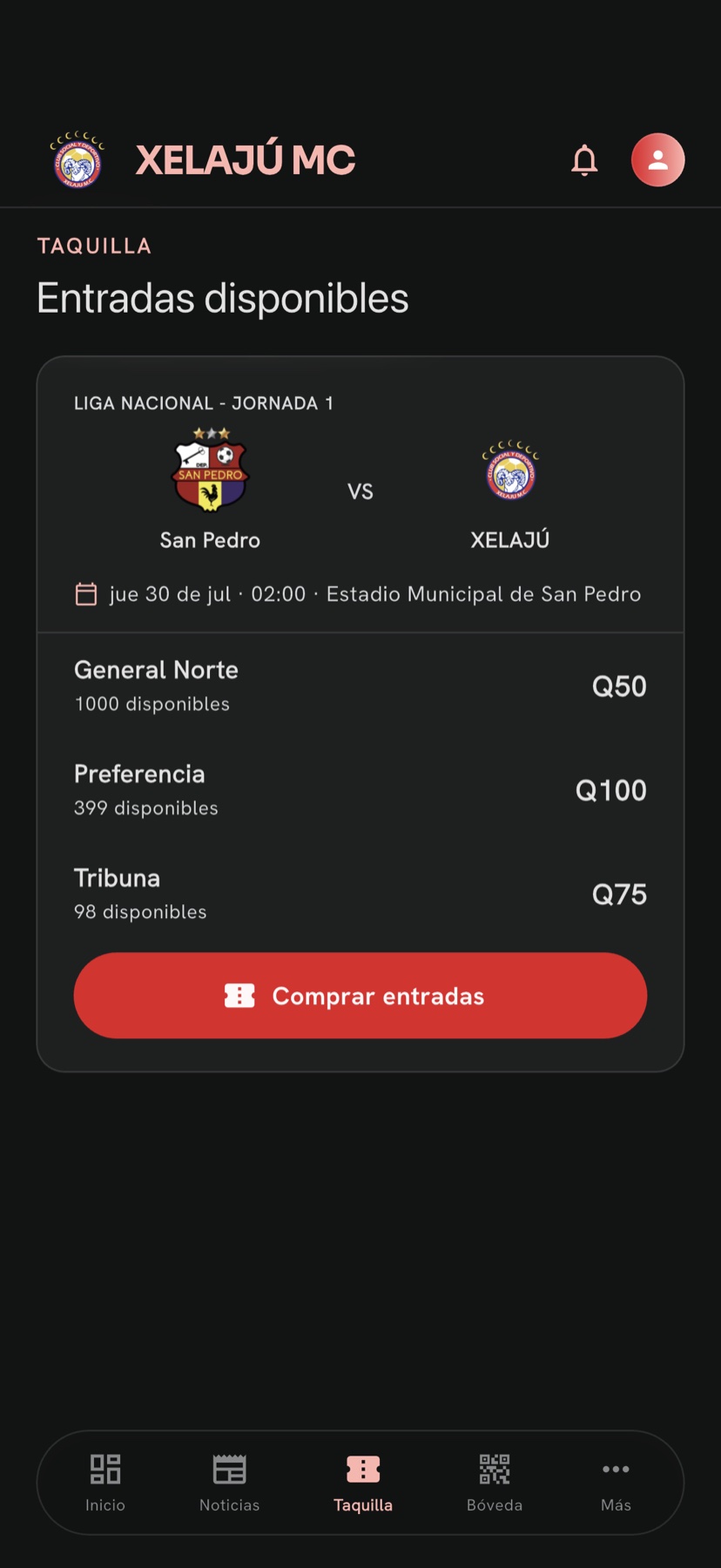Choose the Preferencia ticket row
The height and width of the screenshot is (1568, 721).
click(x=360, y=790)
